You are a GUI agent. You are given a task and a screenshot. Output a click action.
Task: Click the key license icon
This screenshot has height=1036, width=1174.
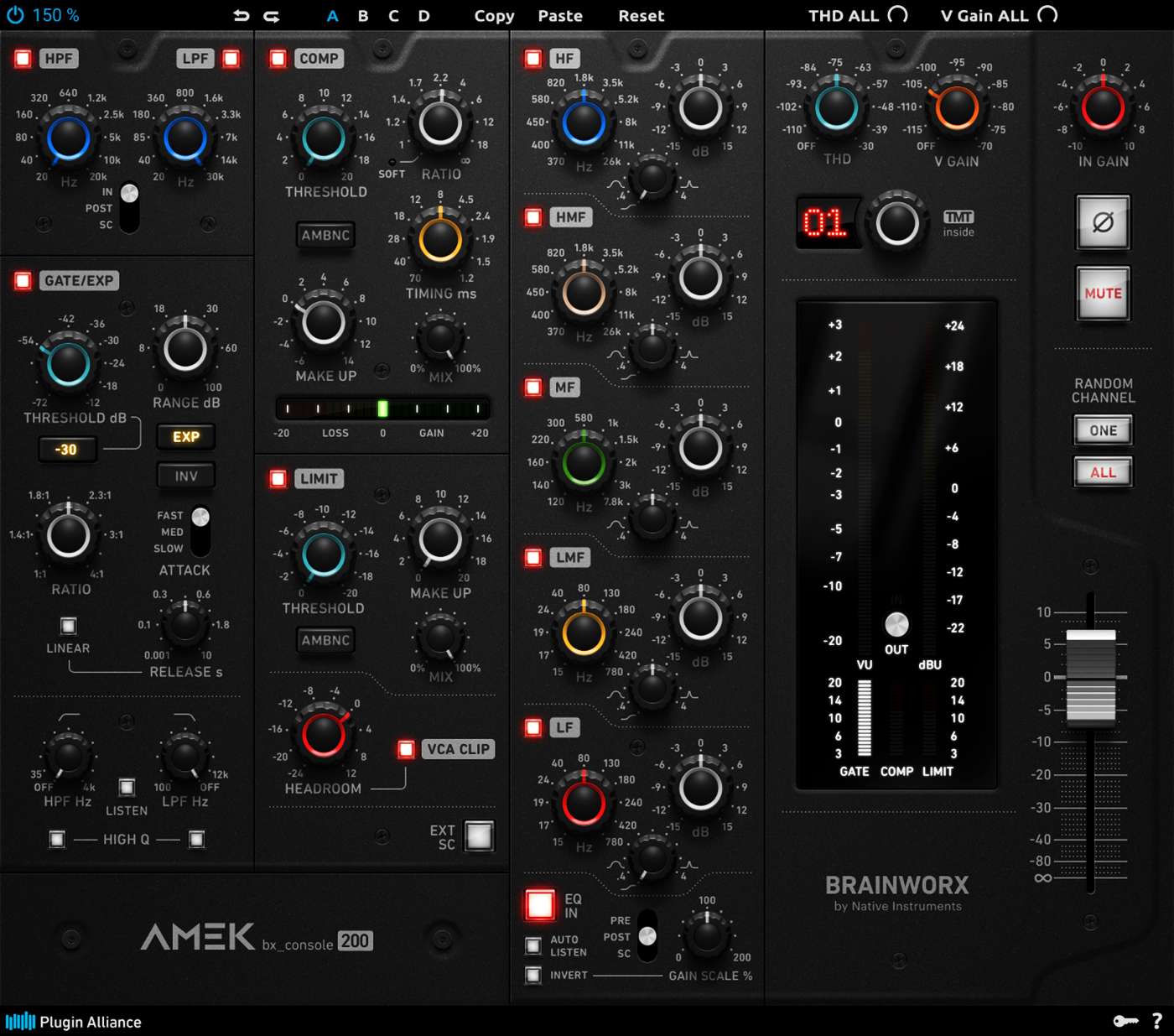pyautogui.click(x=1125, y=1021)
